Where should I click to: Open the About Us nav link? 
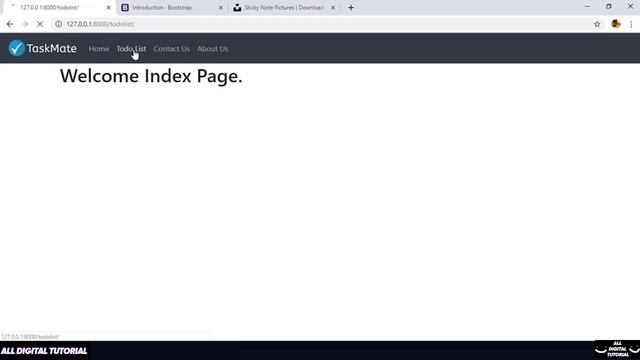click(x=213, y=49)
